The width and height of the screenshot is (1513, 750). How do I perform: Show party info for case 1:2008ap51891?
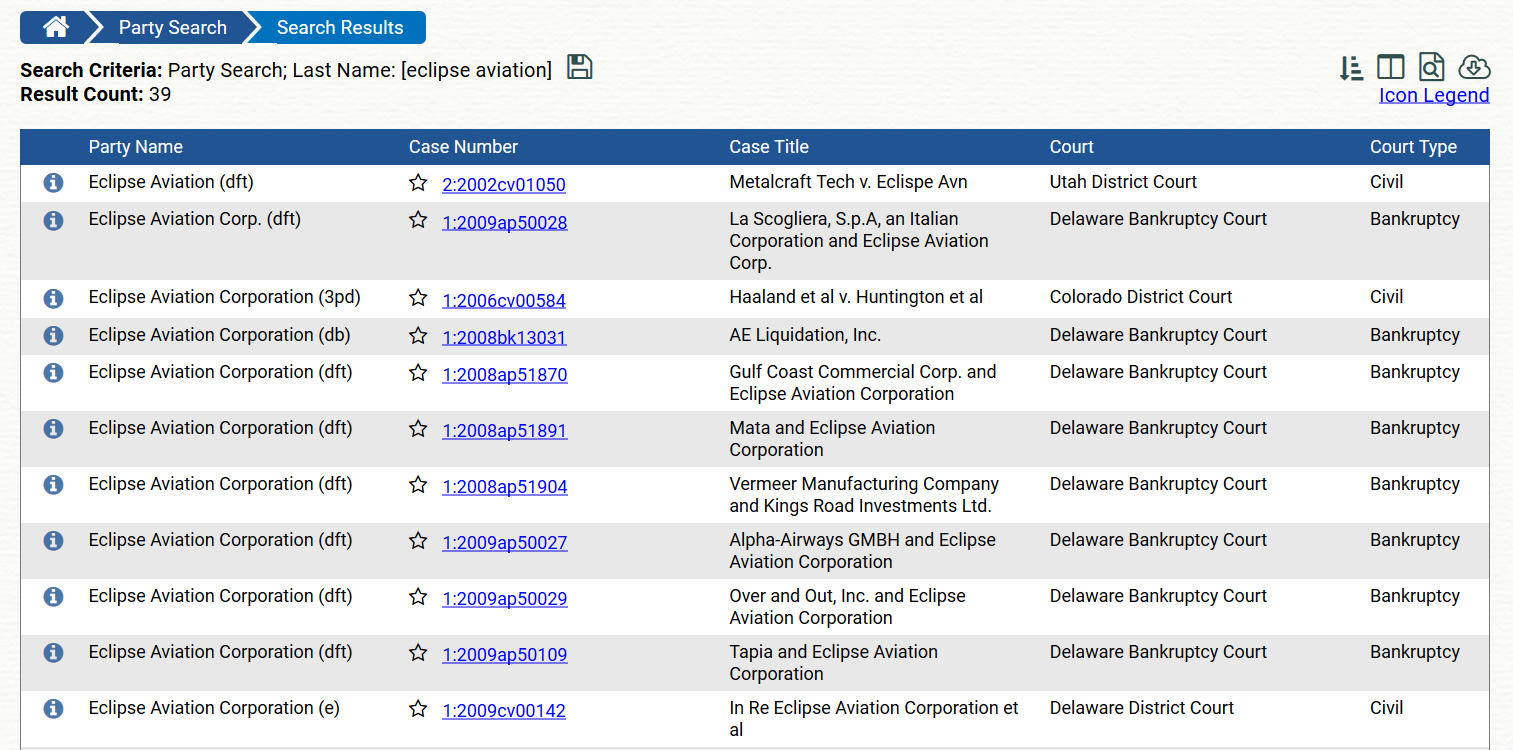tap(54, 429)
